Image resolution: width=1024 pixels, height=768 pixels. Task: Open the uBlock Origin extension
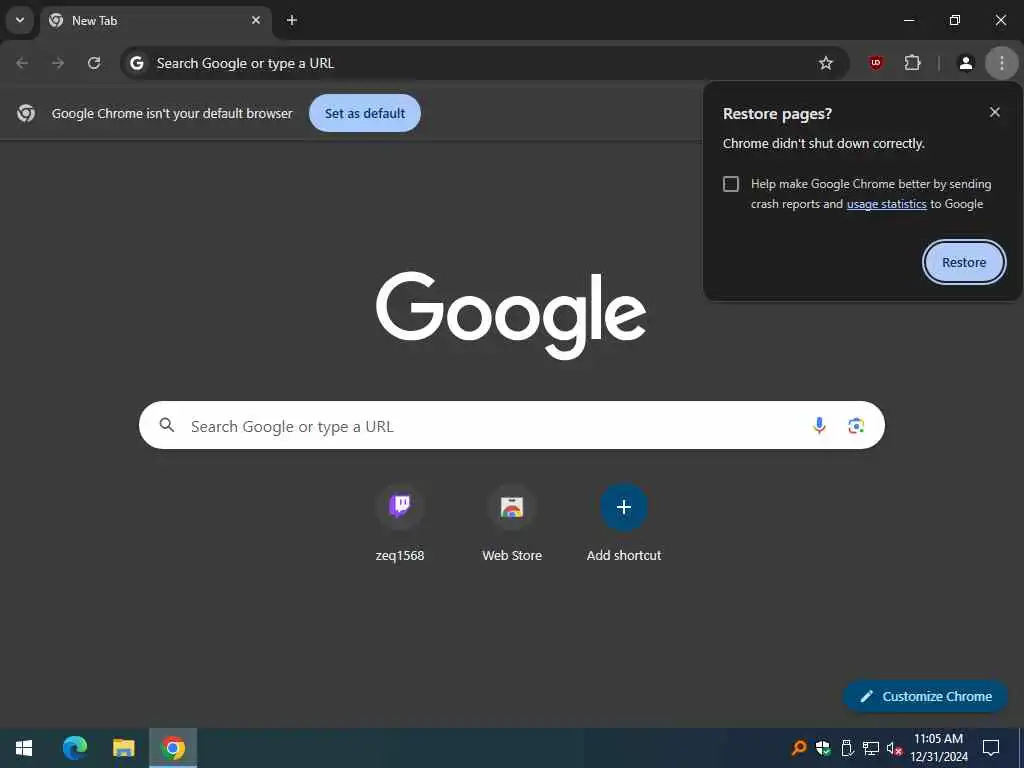pyautogui.click(x=876, y=63)
